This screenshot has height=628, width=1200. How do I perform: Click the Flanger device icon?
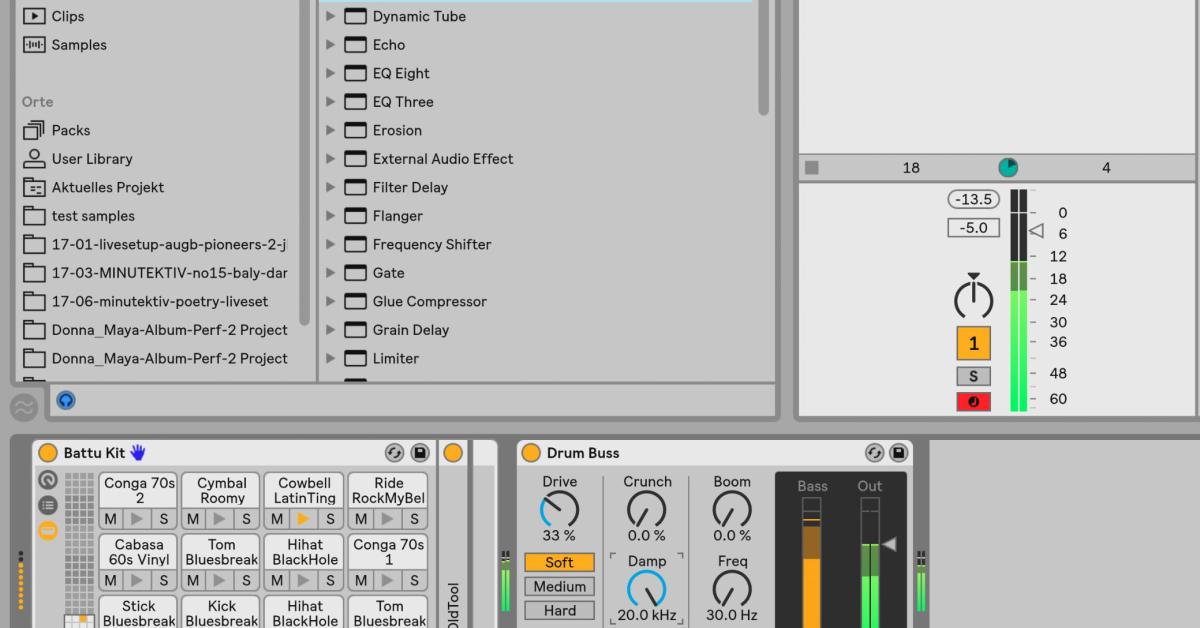(355, 216)
